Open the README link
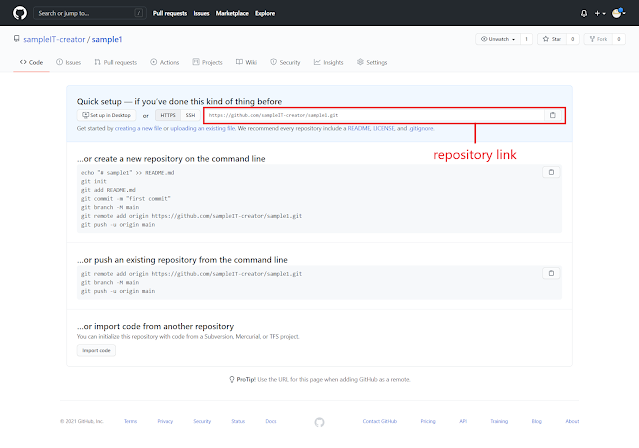The width and height of the screenshot is (639, 448). pos(359,128)
